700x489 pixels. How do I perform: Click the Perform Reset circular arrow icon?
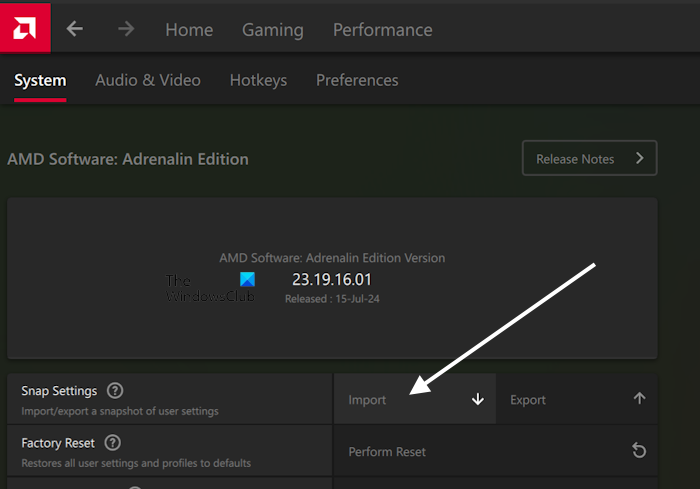tap(639, 451)
